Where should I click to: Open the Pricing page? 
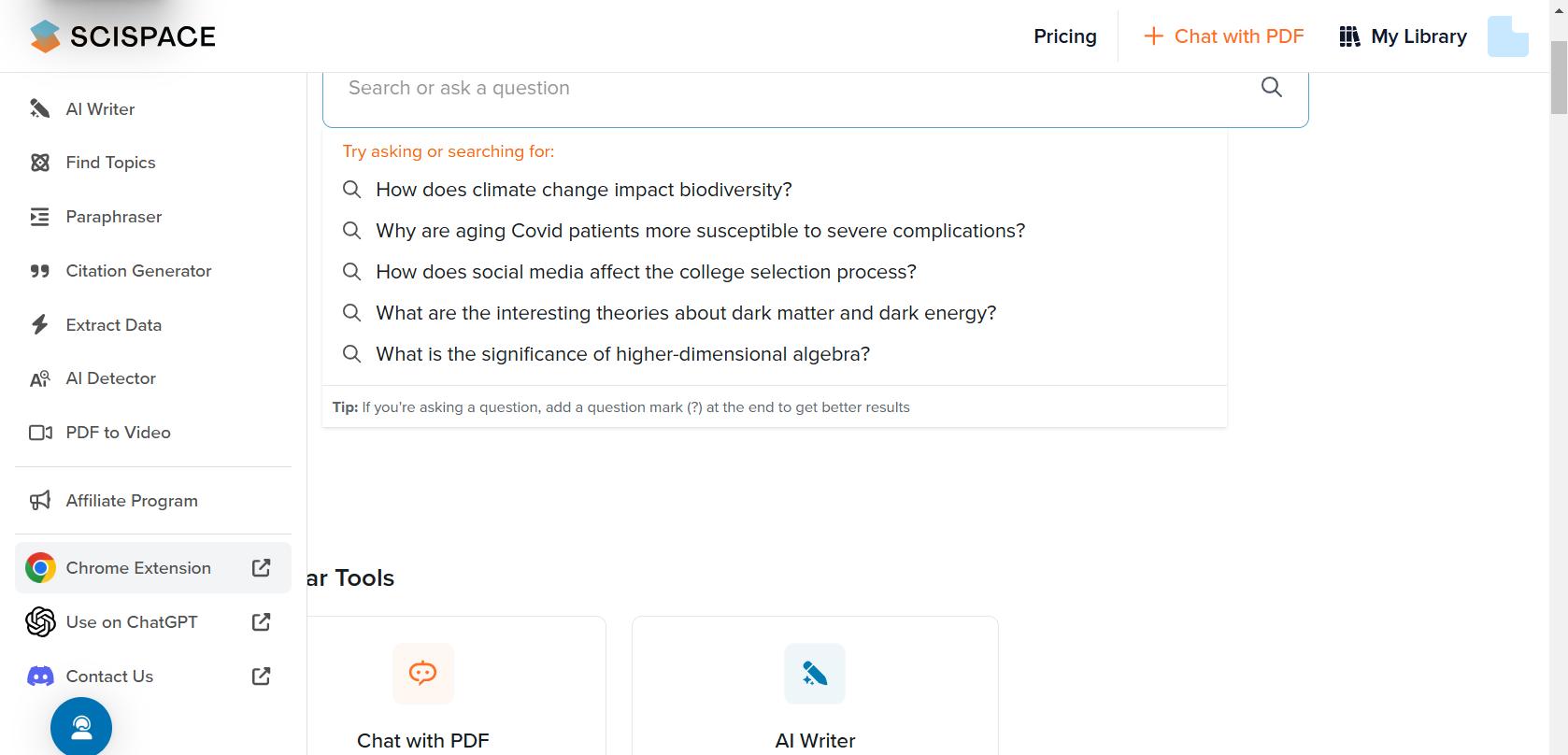tap(1064, 36)
